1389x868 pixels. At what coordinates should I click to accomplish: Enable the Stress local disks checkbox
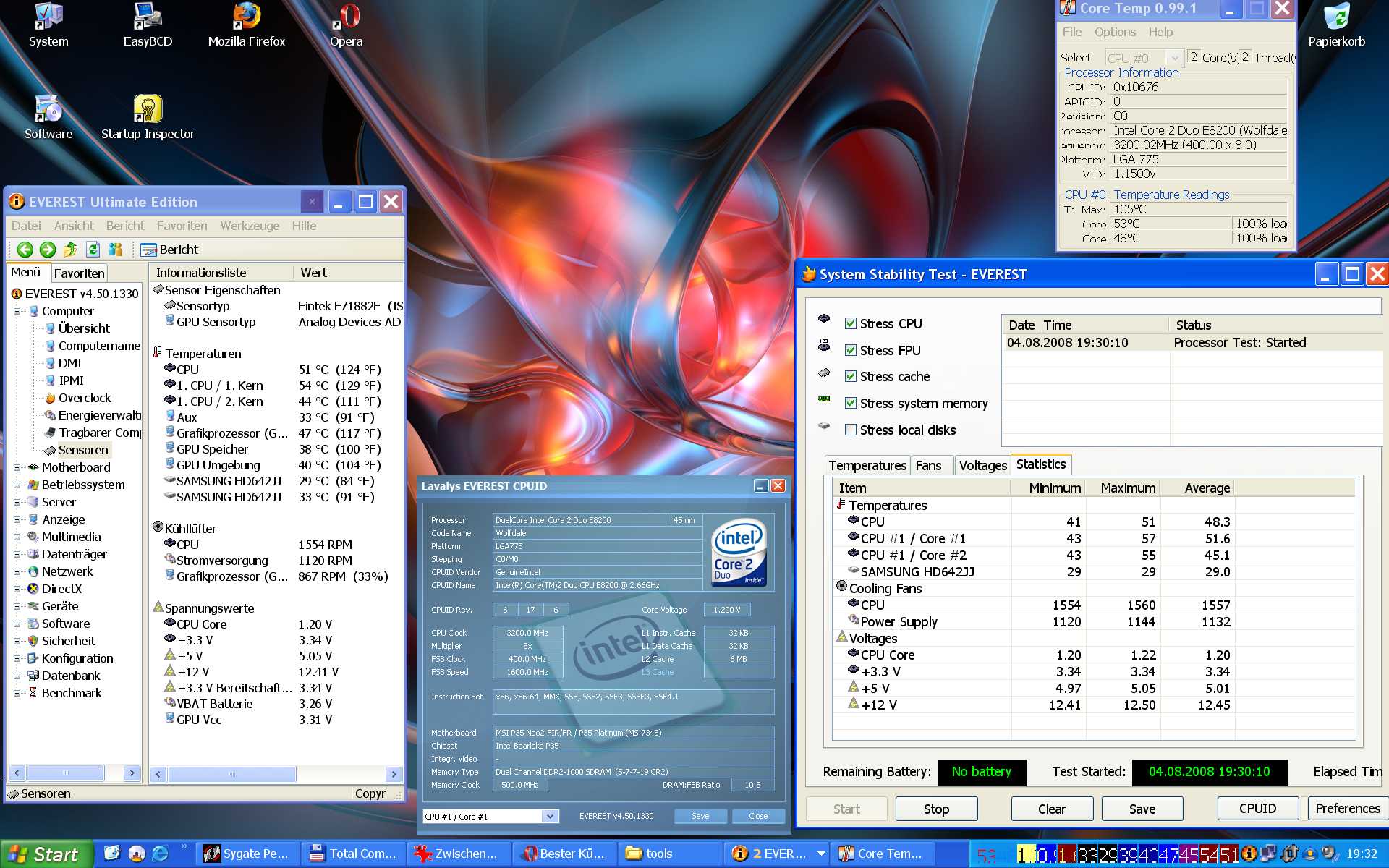point(851,430)
